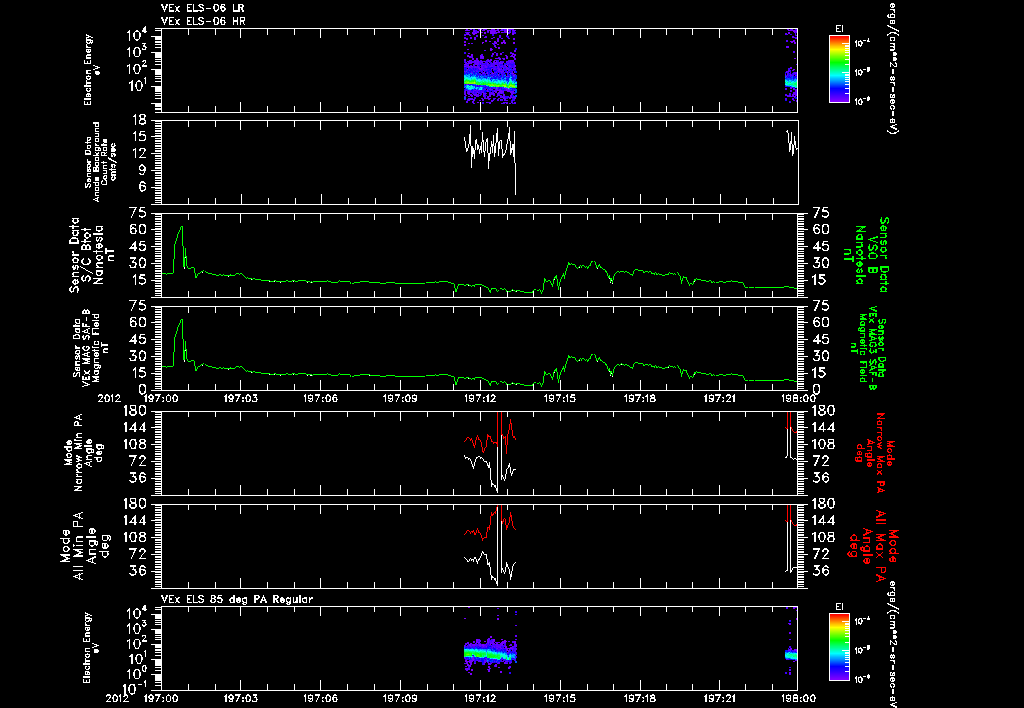Viewport: 1024px width, 708px height.
Task: Click the red 'All Max PA Angle' label
Action: point(873,545)
